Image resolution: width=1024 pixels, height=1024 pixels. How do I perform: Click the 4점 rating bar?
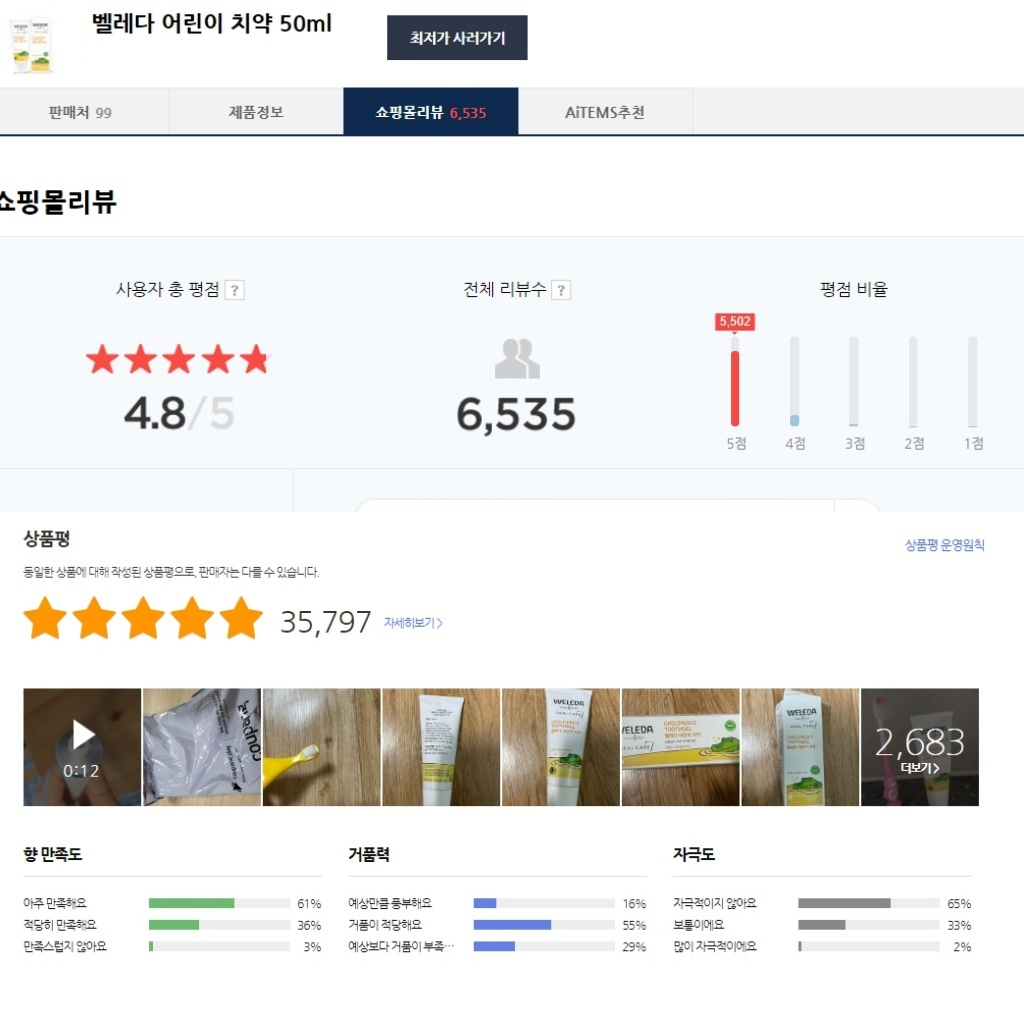[794, 382]
